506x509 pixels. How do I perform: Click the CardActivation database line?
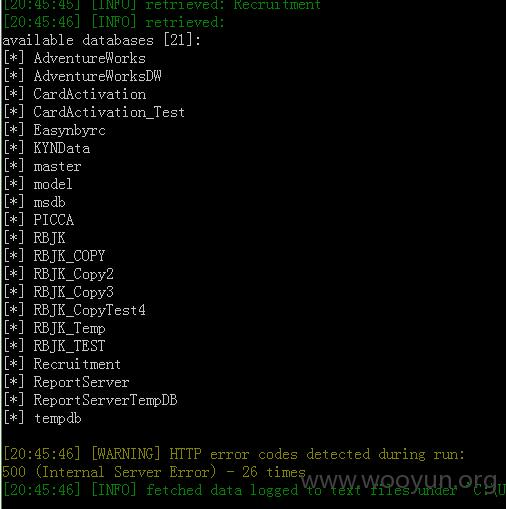click(x=89, y=94)
